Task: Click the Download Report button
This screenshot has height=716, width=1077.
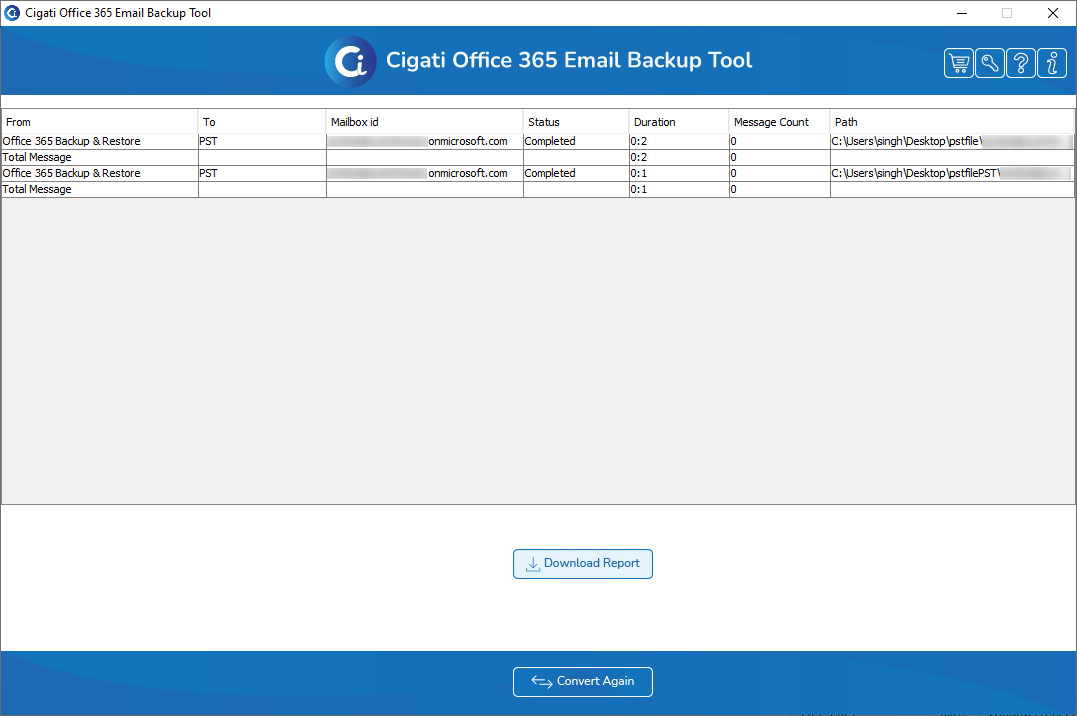Action: coord(582,563)
